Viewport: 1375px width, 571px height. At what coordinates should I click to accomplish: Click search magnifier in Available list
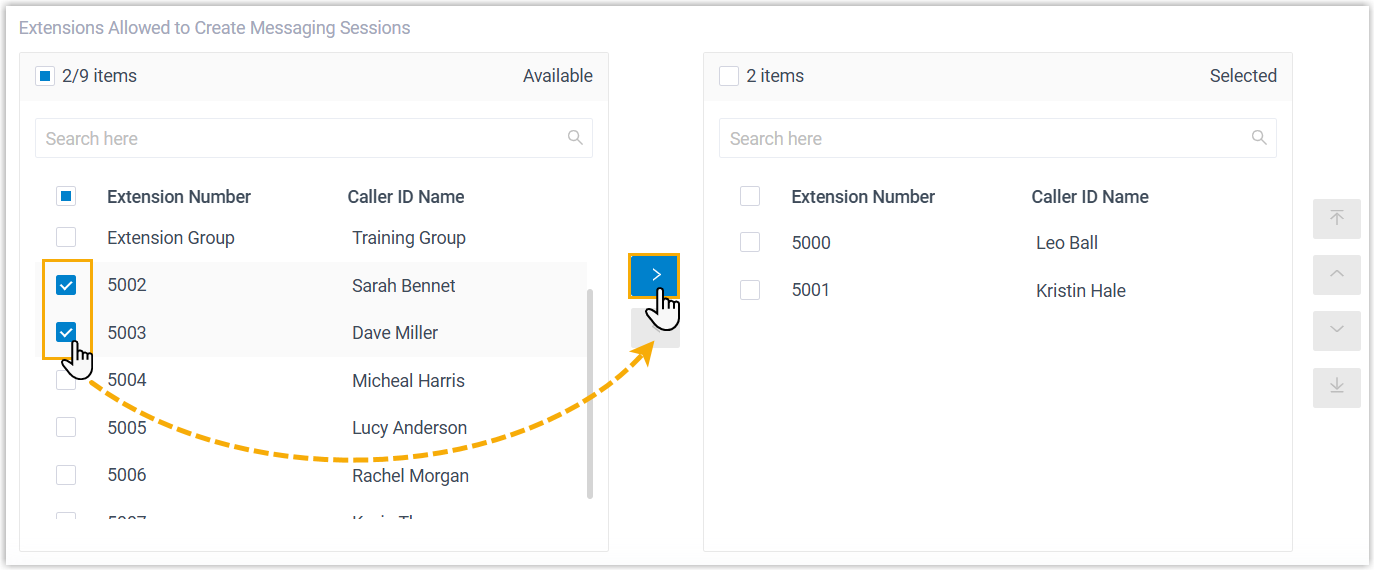[575, 138]
